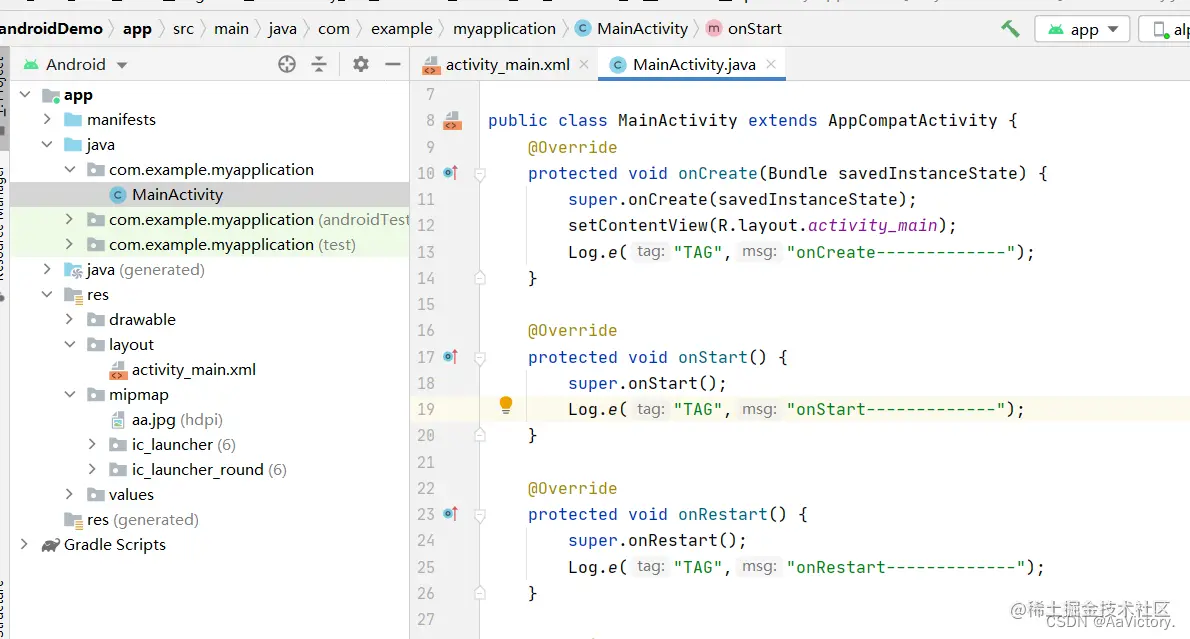1190x639 pixels.
Task: Click the Select Opened File target icon
Action: point(287,65)
